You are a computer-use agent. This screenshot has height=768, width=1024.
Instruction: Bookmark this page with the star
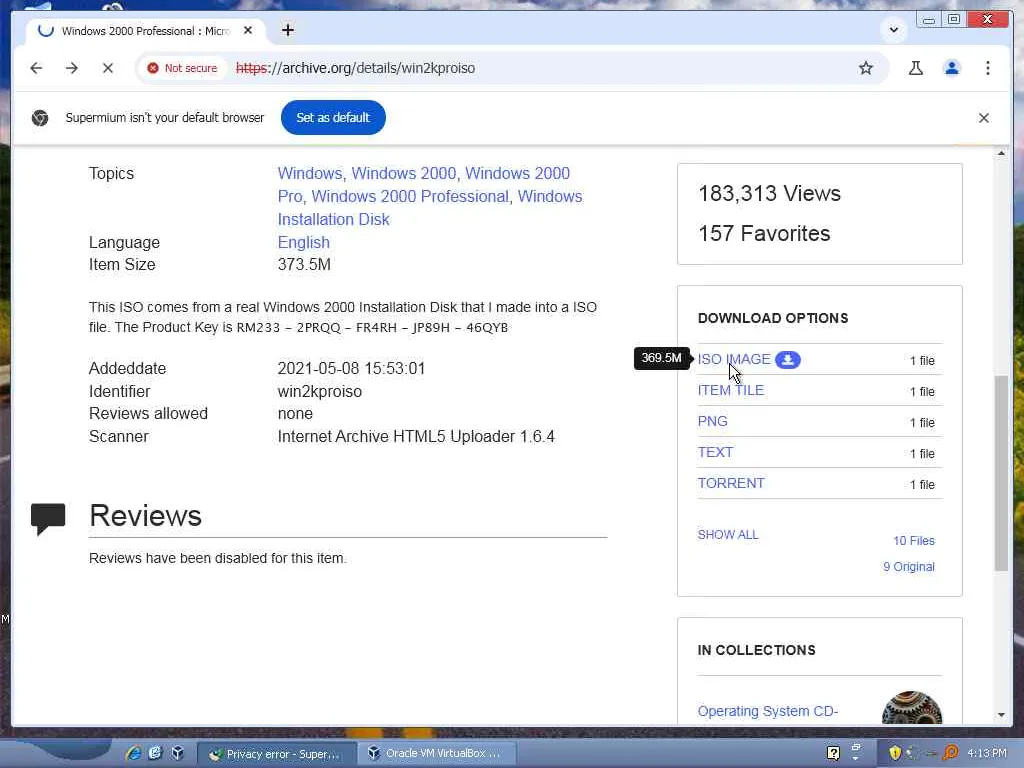(x=865, y=68)
